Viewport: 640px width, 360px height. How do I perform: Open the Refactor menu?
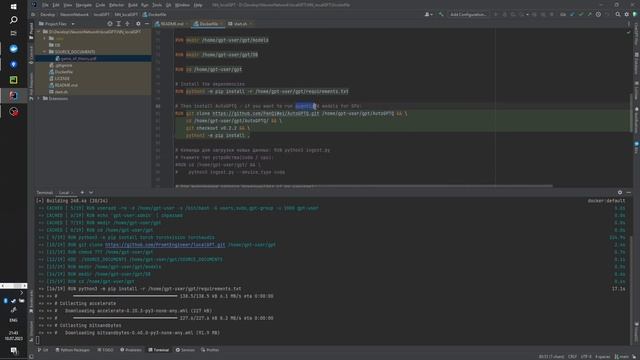(116, 5)
